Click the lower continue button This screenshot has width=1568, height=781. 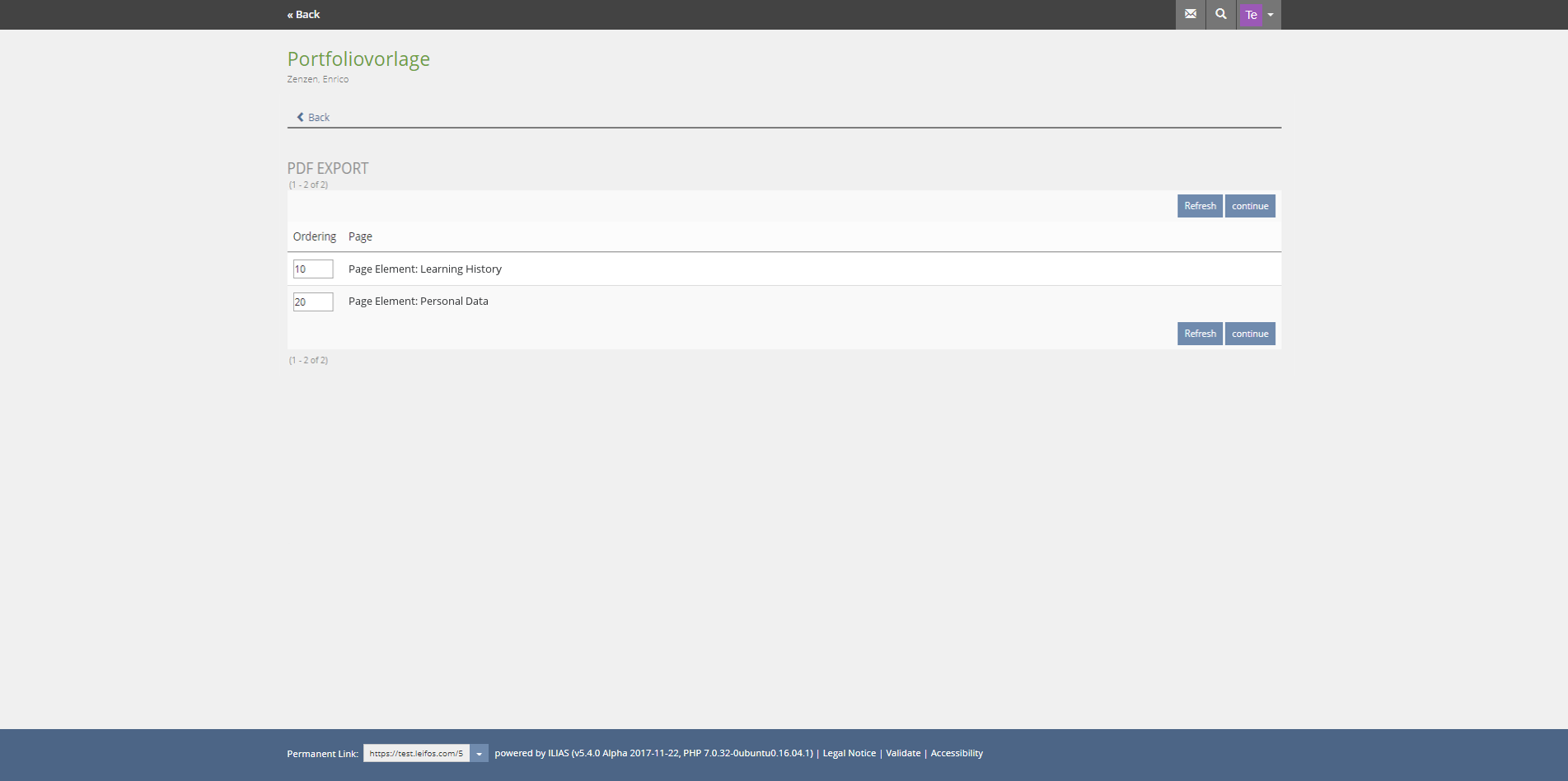[1250, 334]
